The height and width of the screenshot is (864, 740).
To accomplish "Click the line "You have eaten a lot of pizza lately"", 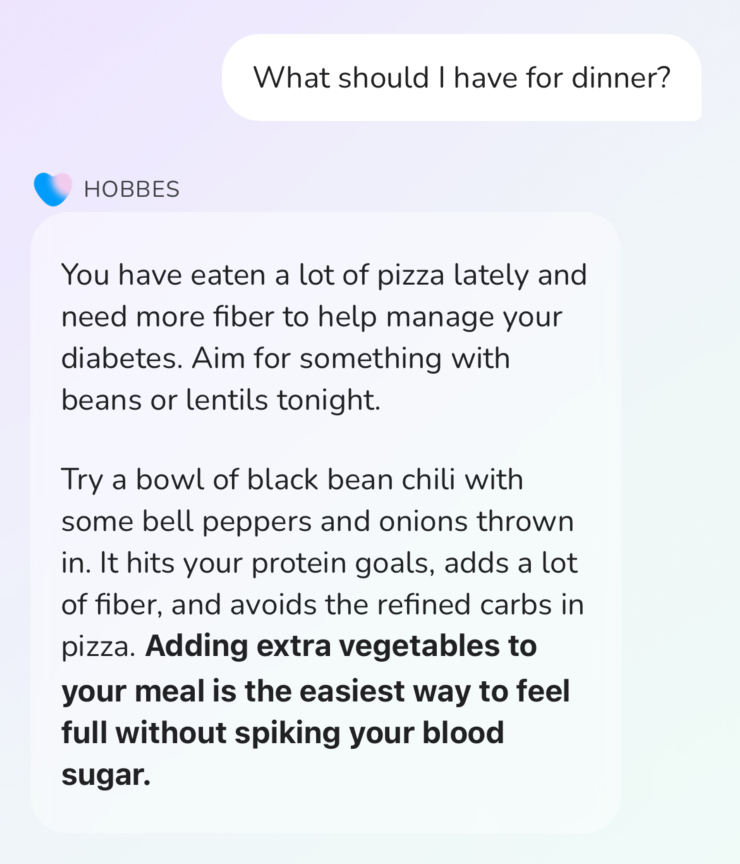I will coord(323,274).
